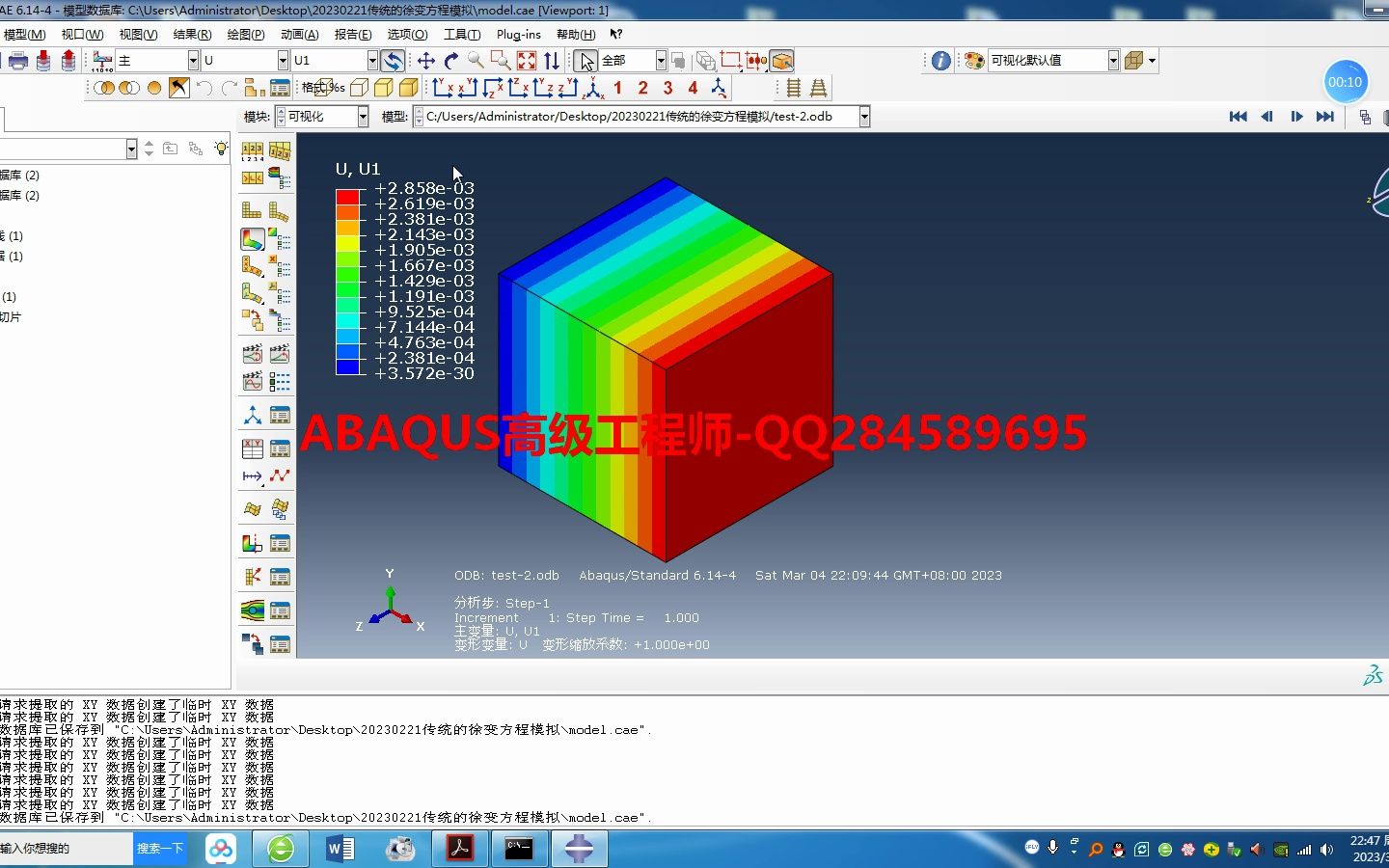Apply saved view number 3

tap(667, 88)
